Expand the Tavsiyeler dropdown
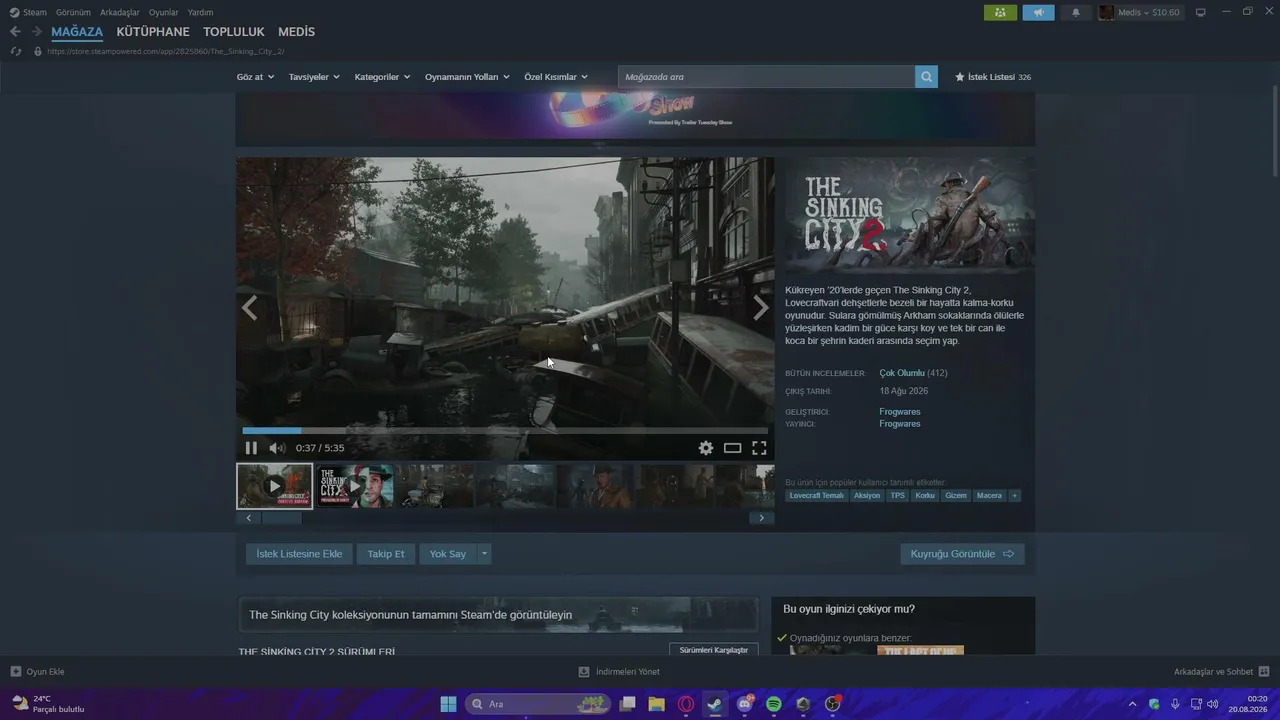Image resolution: width=1280 pixels, height=720 pixels. 314,77
